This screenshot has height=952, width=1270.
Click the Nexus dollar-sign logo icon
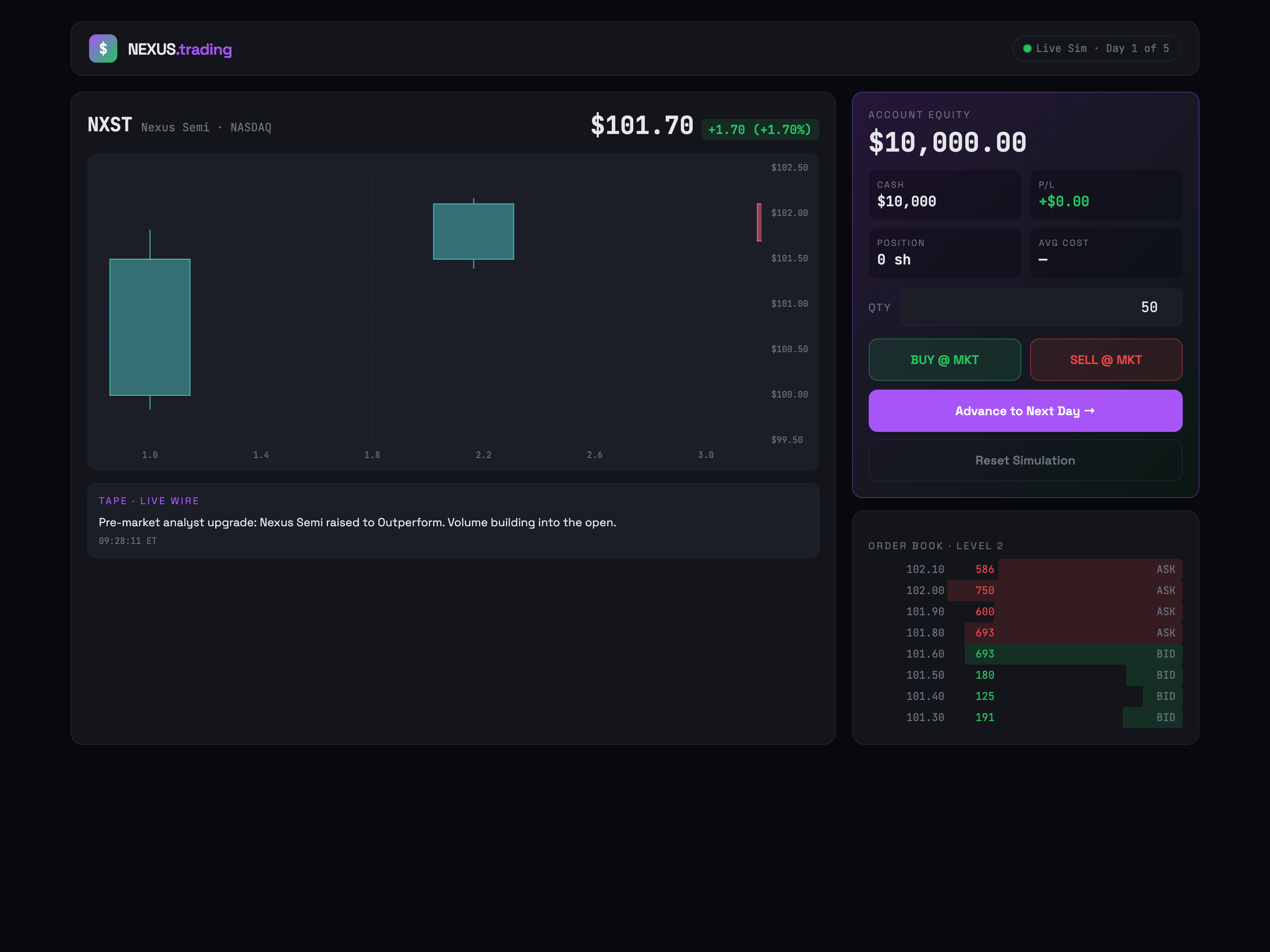tap(103, 49)
